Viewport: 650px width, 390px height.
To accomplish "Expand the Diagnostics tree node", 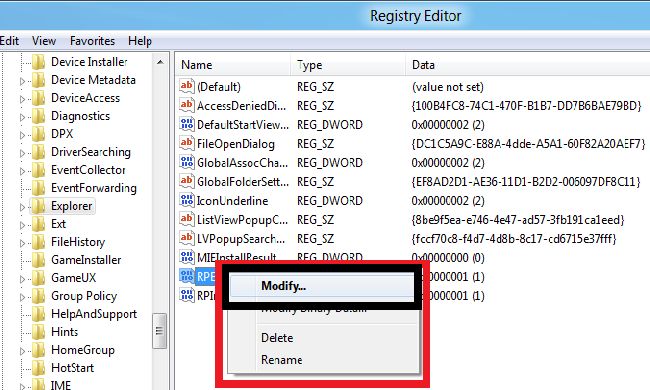I will click(x=22, y=117).
